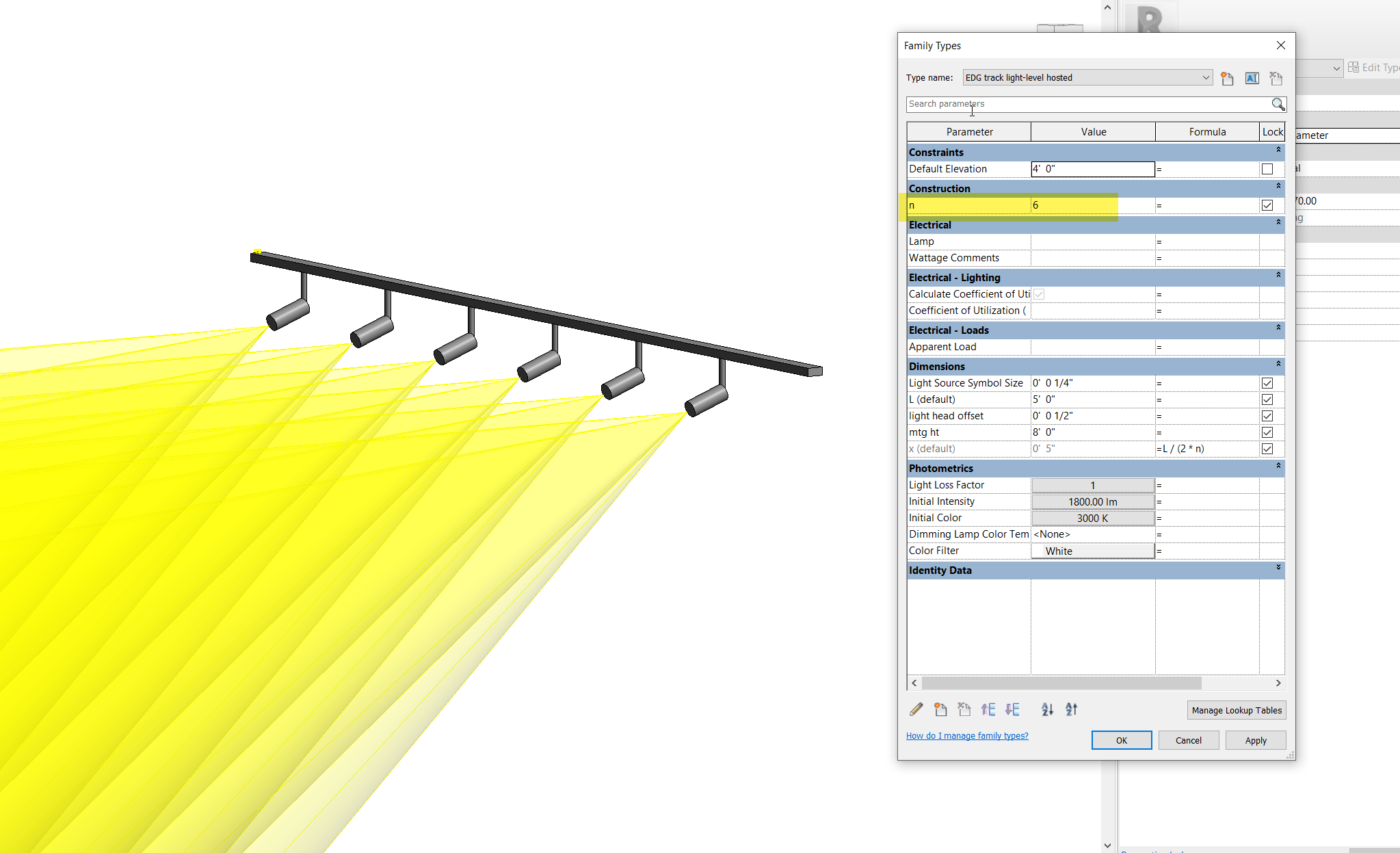Add a new parameter

940,709
